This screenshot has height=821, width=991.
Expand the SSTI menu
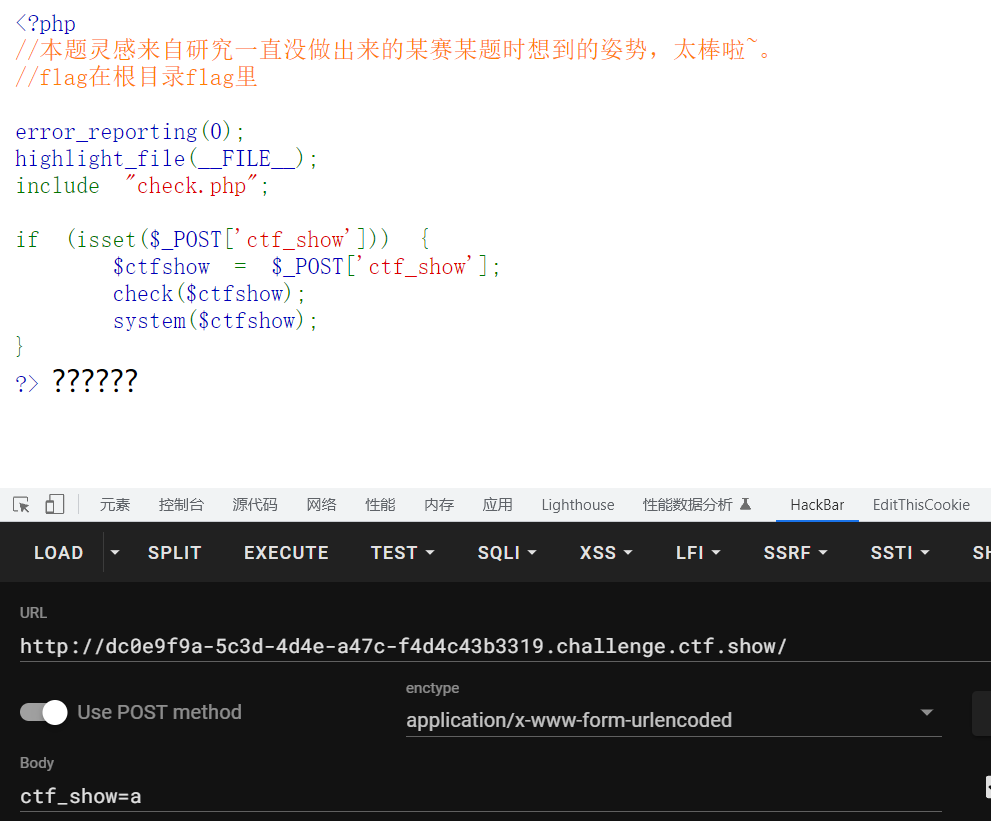900,552
